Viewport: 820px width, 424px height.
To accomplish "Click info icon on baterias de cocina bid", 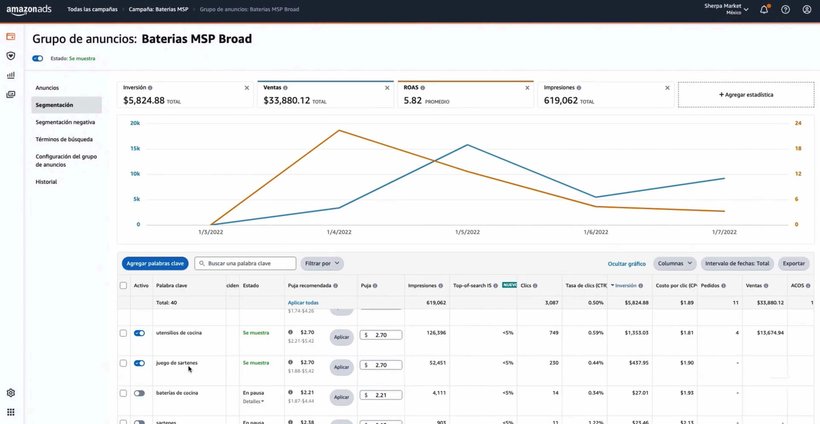I will [290, 392].
